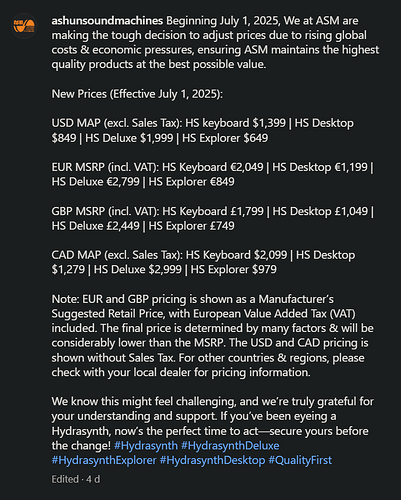
Task: Open the #HydrasynthDeluxe hashtag
Action: coord(230,445)
